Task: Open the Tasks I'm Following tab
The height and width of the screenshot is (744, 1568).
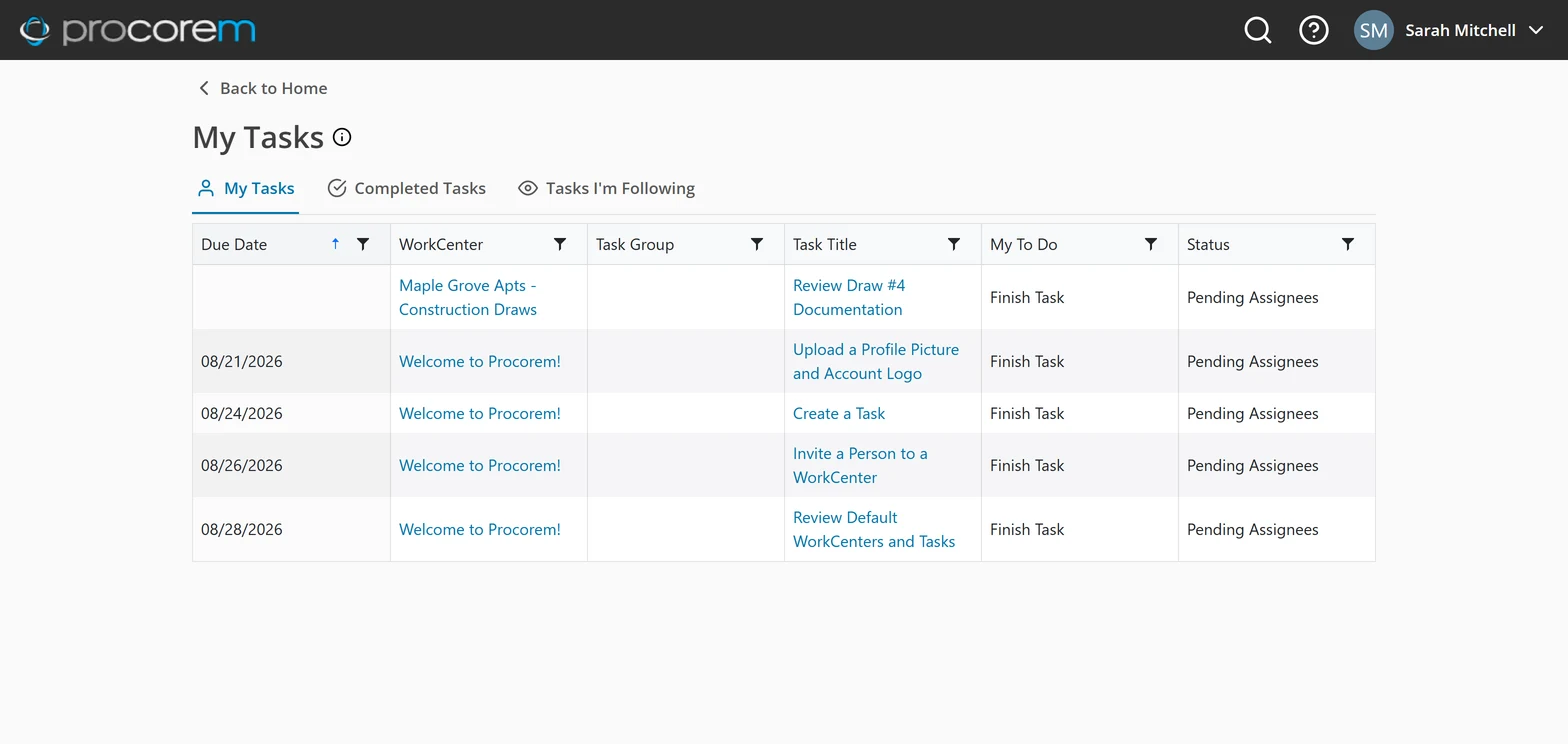Action: (x=606, y=188)
